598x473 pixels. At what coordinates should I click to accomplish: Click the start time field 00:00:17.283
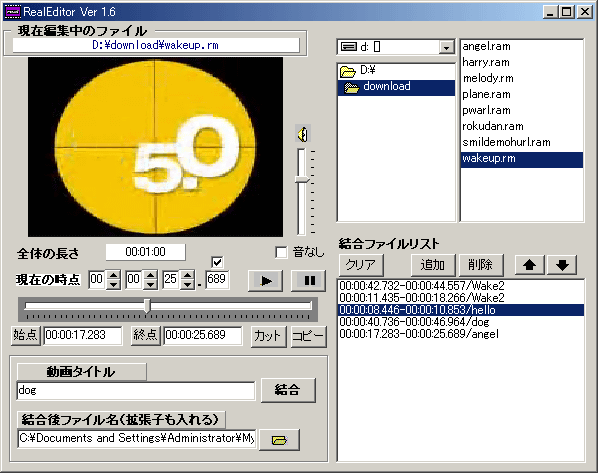coord(83,335)
